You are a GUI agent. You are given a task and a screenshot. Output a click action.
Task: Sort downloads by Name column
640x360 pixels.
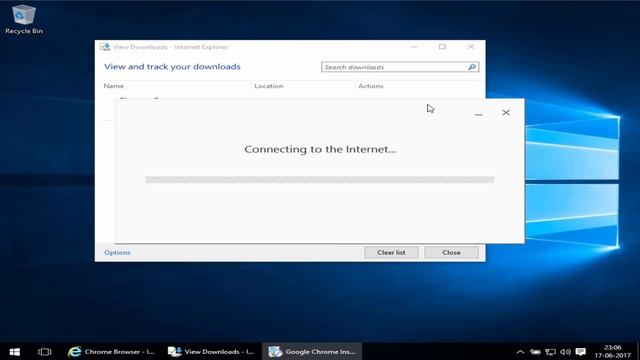click(113, 86)
